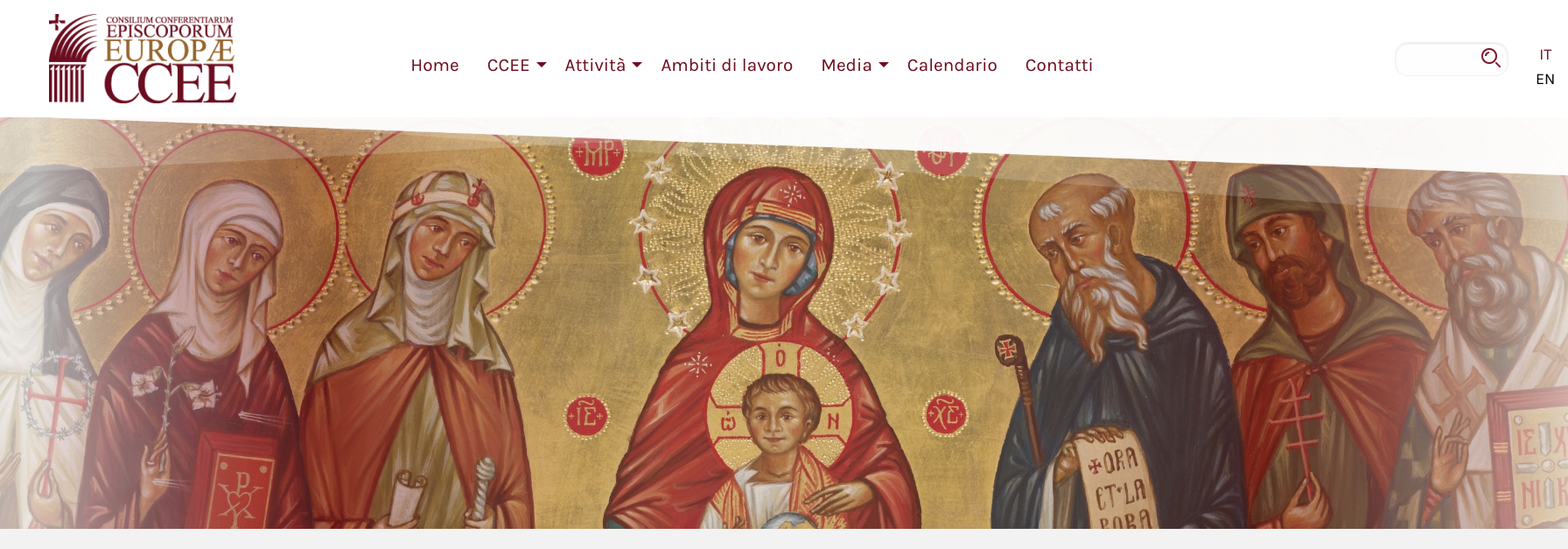Click the CCEE Episcoporum Europae logo
Image resolution: width=1568 pixels, height=549 pixels.
143,59
